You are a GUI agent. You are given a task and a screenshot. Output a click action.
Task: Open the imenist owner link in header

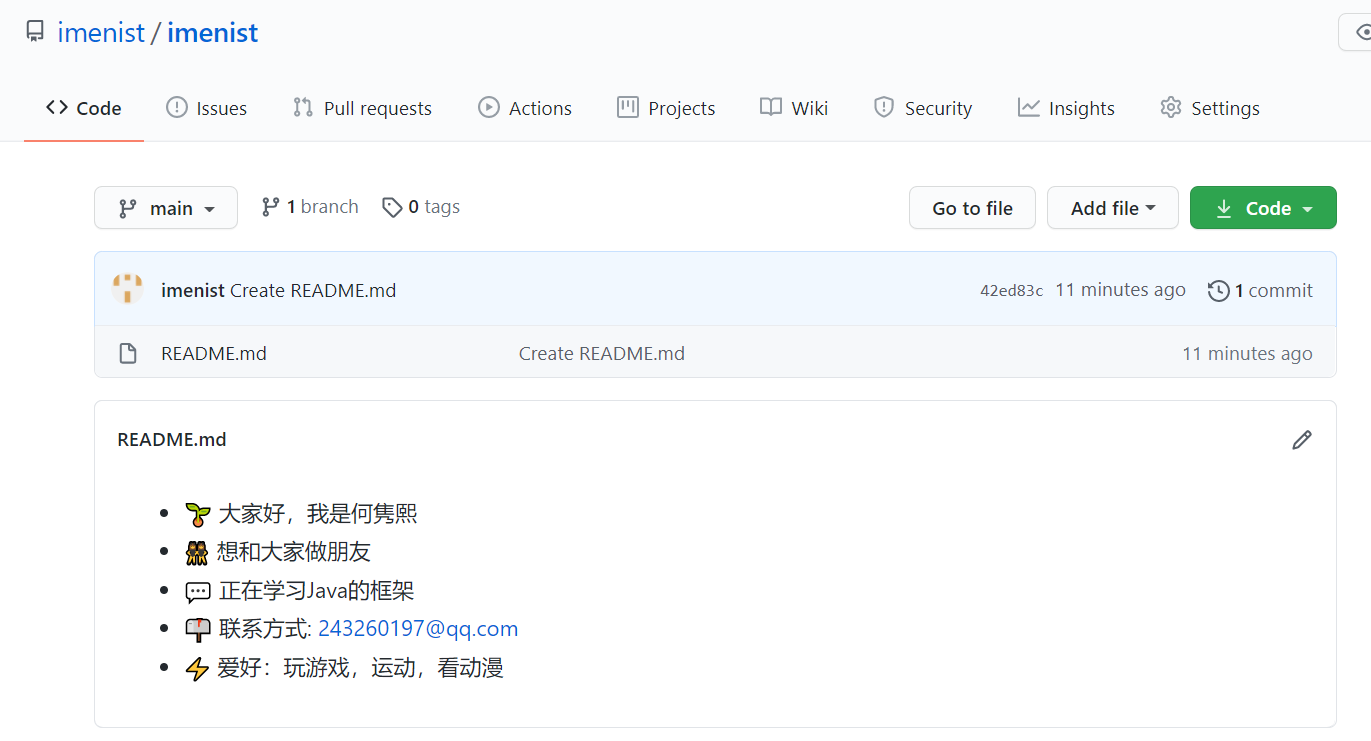click(101, 32)
